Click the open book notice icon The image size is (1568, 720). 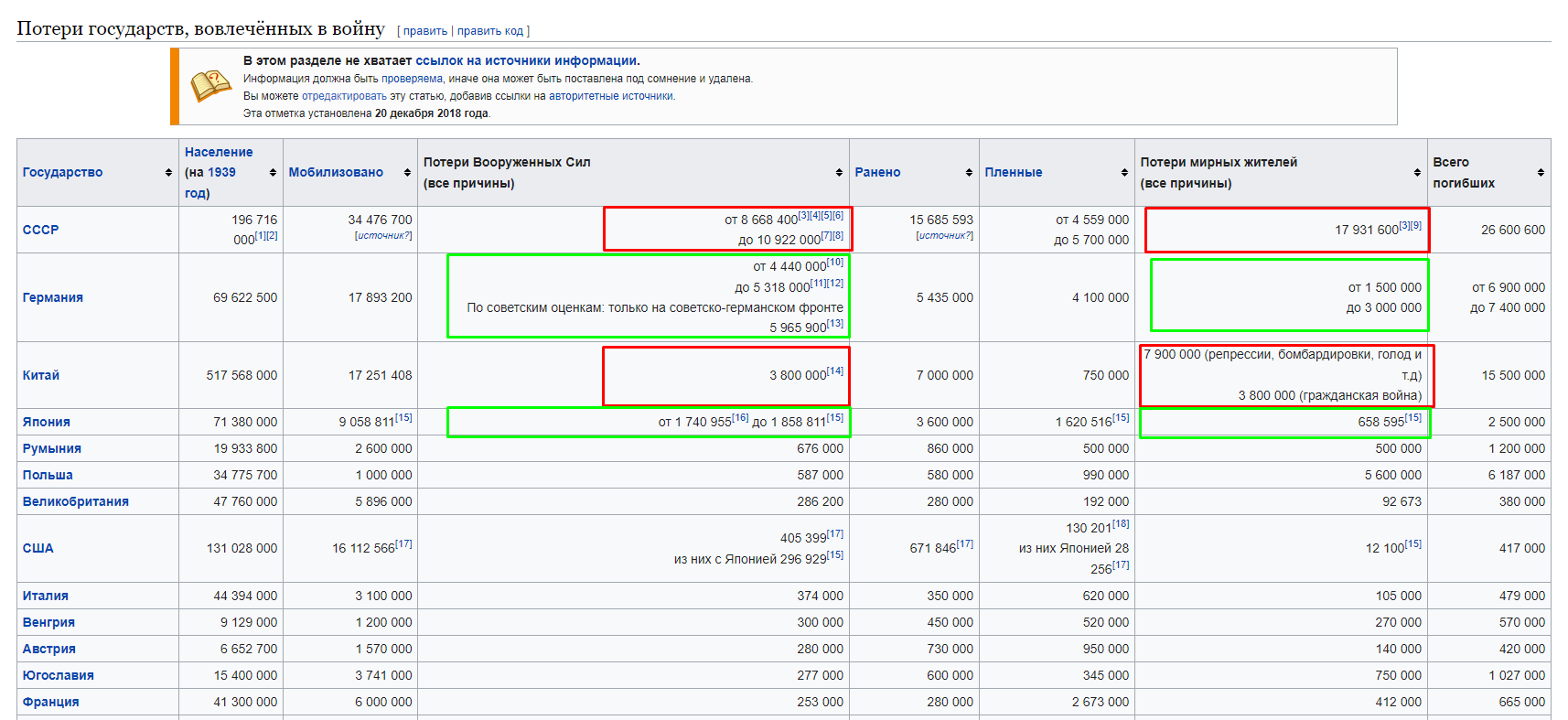click(211, 86)
